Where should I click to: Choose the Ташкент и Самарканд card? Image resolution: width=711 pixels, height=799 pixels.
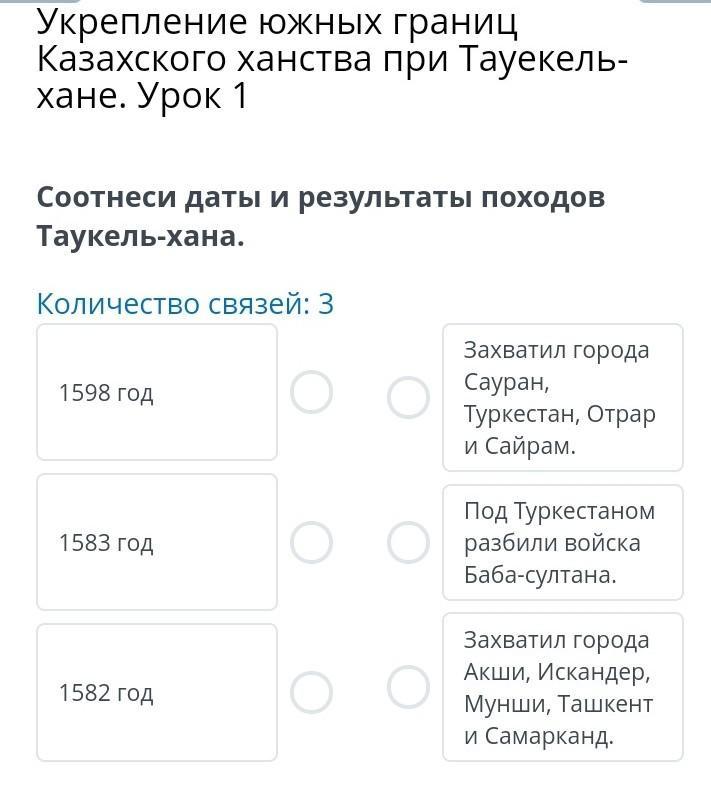pyautogui.click(x=563, y=687)
